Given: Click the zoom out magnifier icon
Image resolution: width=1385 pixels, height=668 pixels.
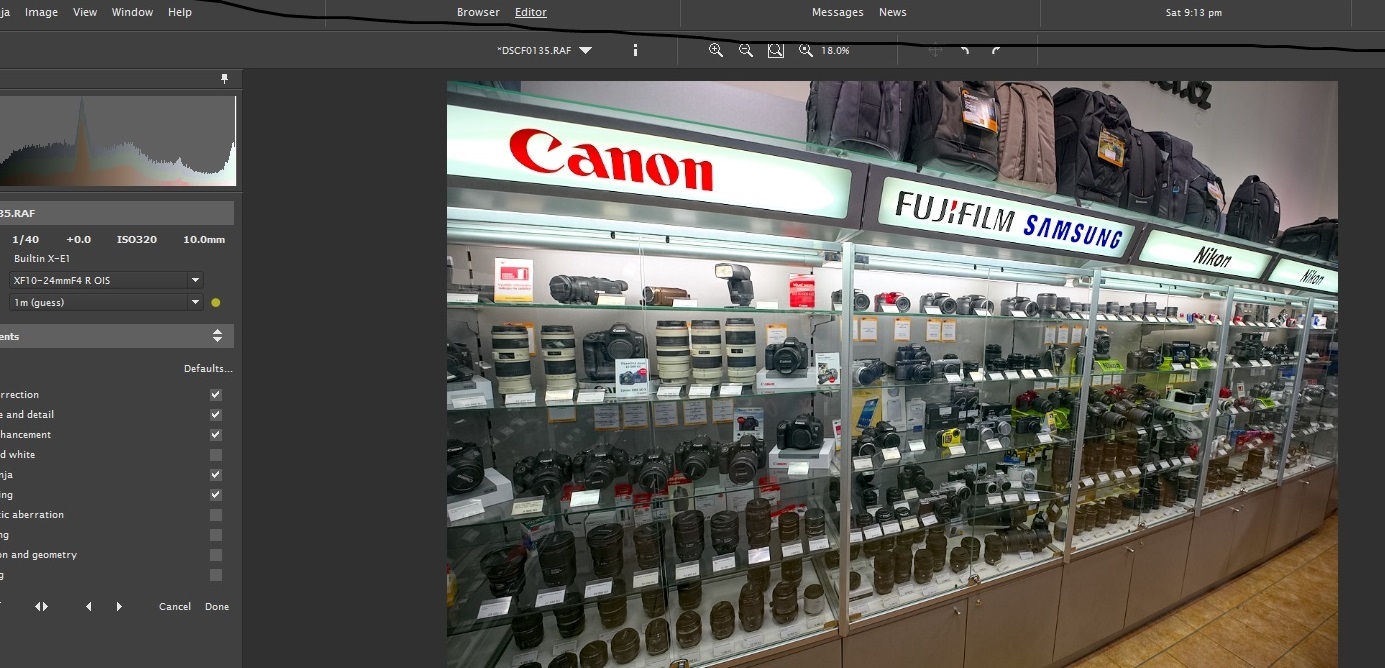Looking at the screenshot, I should pos(745,50).
